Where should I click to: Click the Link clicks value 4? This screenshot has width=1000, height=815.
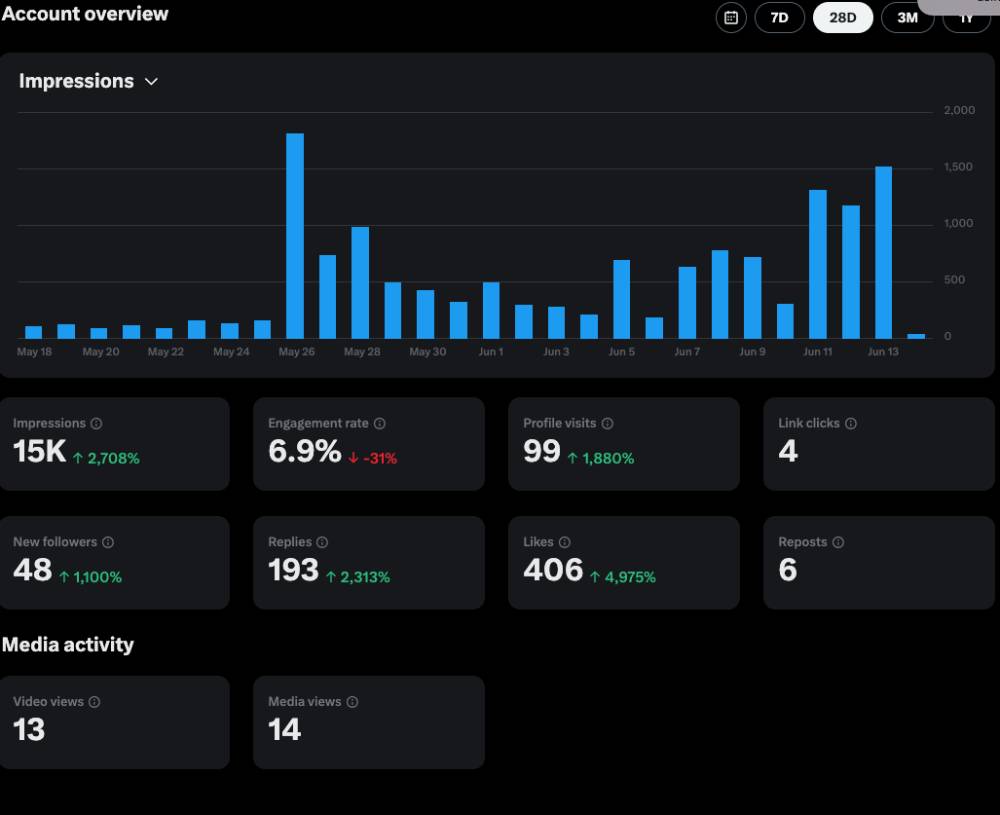point(788,451)
